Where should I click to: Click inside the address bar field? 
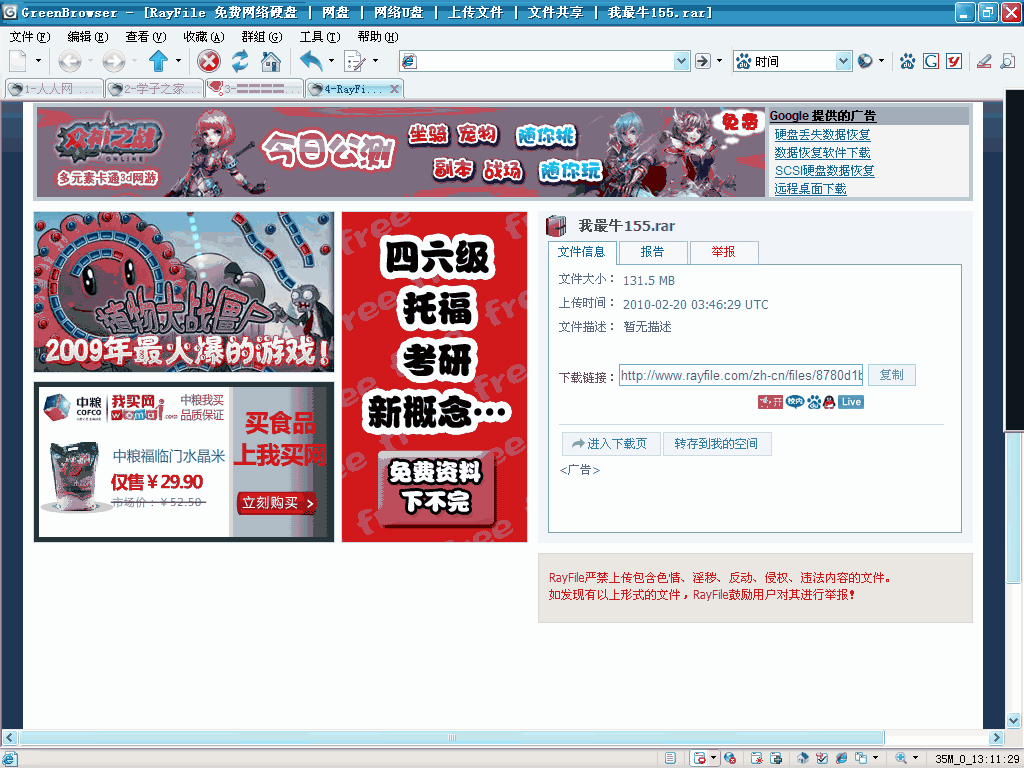545,61
